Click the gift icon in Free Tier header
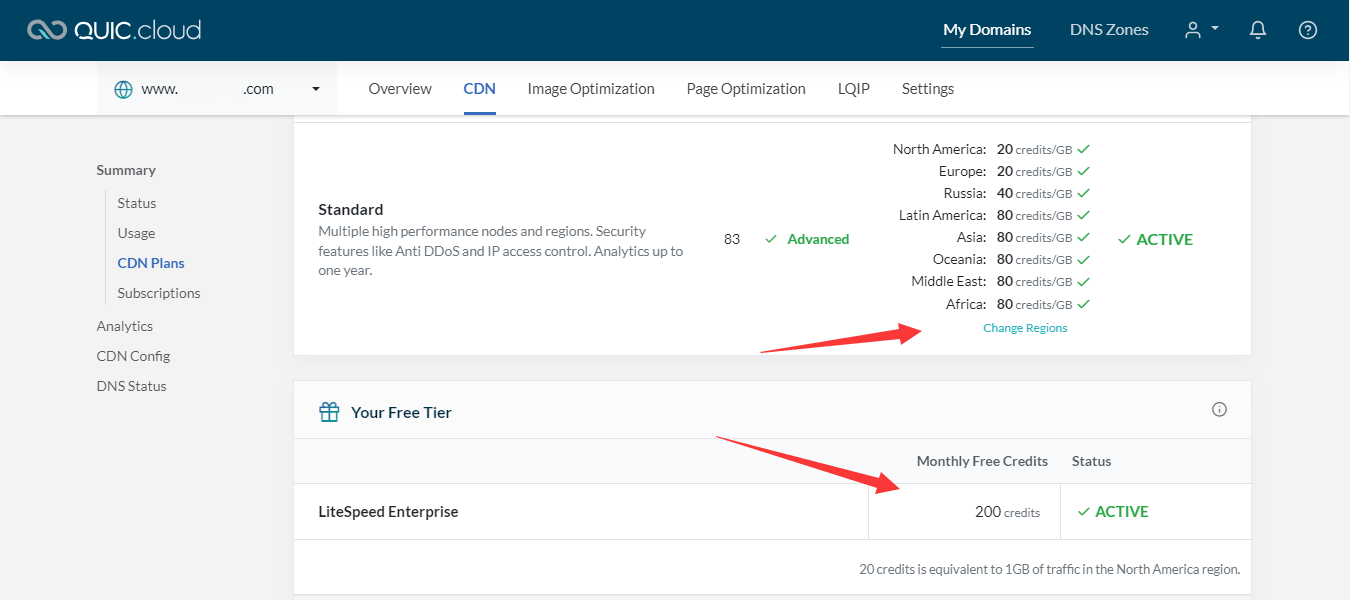Viewport: 1350px width, 600px height. pyautogui.click(x=329, y=412)
